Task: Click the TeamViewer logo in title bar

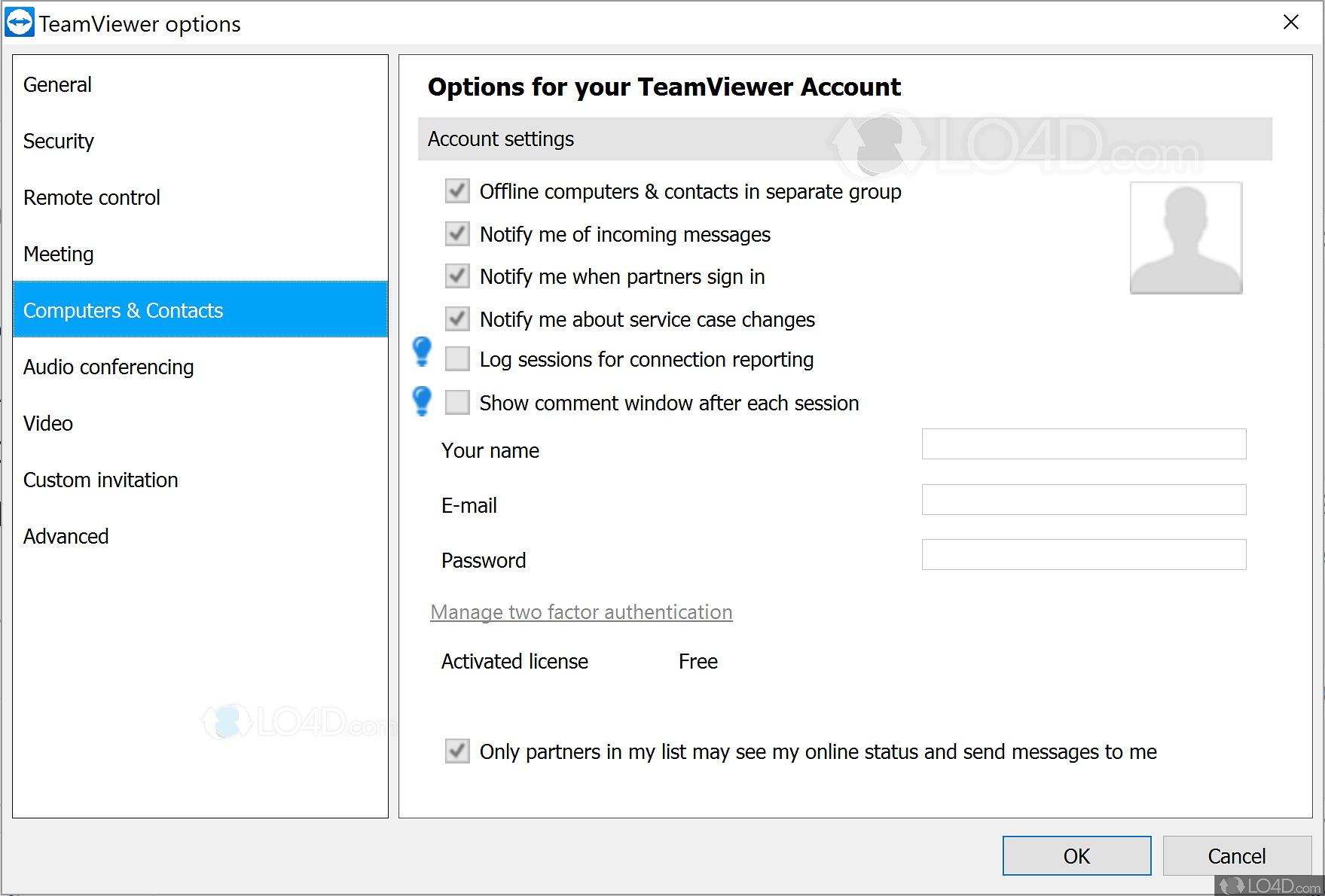Action: click(x=20, y=23)
